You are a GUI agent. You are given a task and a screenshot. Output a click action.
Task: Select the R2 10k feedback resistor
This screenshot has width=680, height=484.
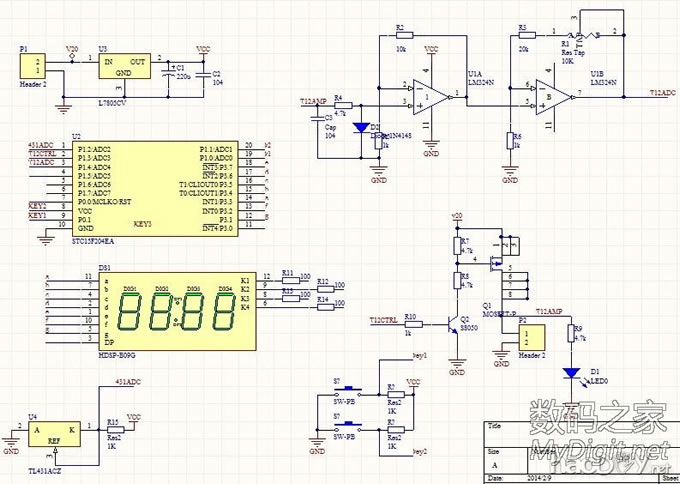[x=401, y=36]
